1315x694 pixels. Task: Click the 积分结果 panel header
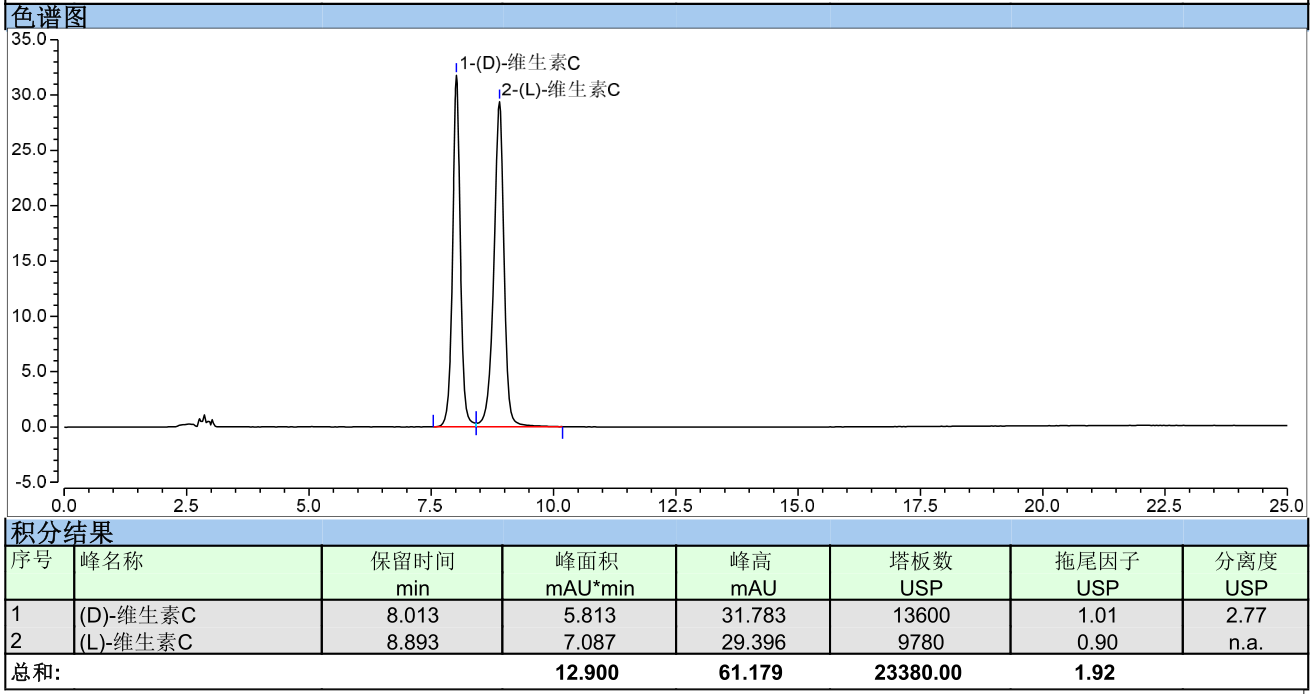click(62, 533)
